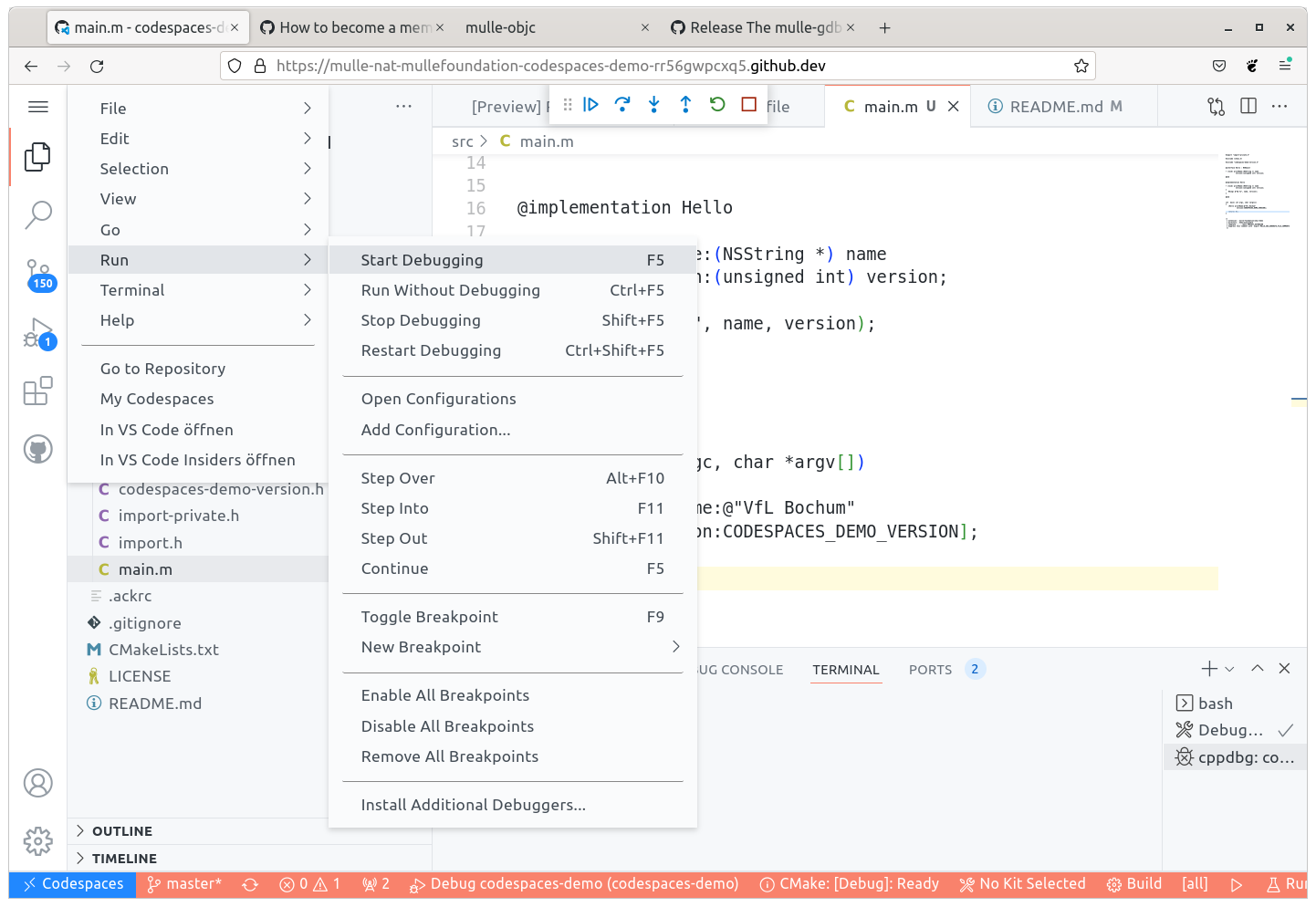Viewport: 1316px width, 907px height.
Task: Choose Start Debugging from Run menu
Action: [x=513, y=260]
